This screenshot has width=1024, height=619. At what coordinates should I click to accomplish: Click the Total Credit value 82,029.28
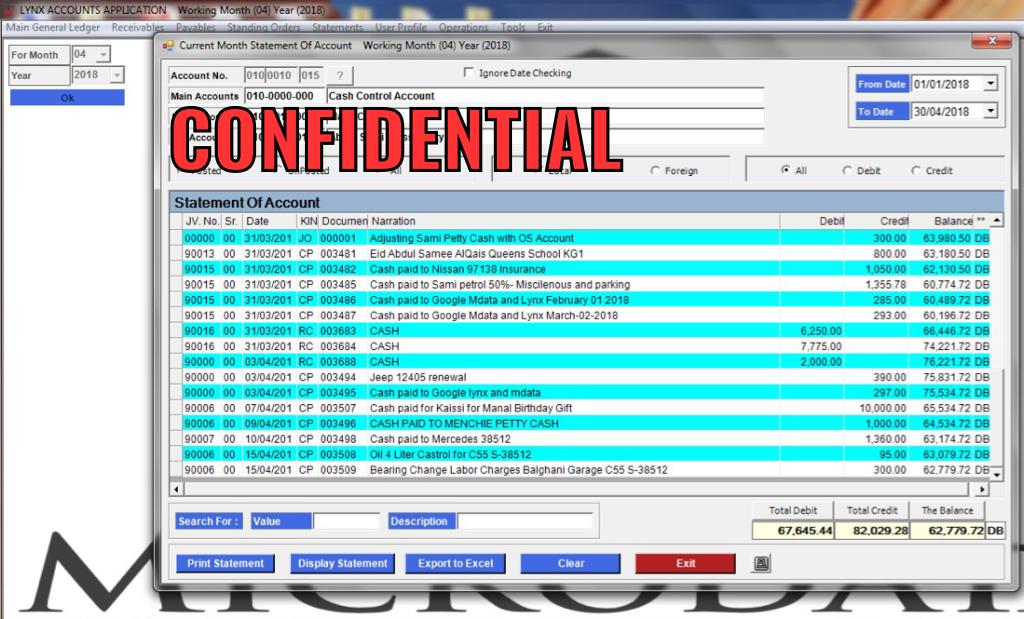click(871, 530)
